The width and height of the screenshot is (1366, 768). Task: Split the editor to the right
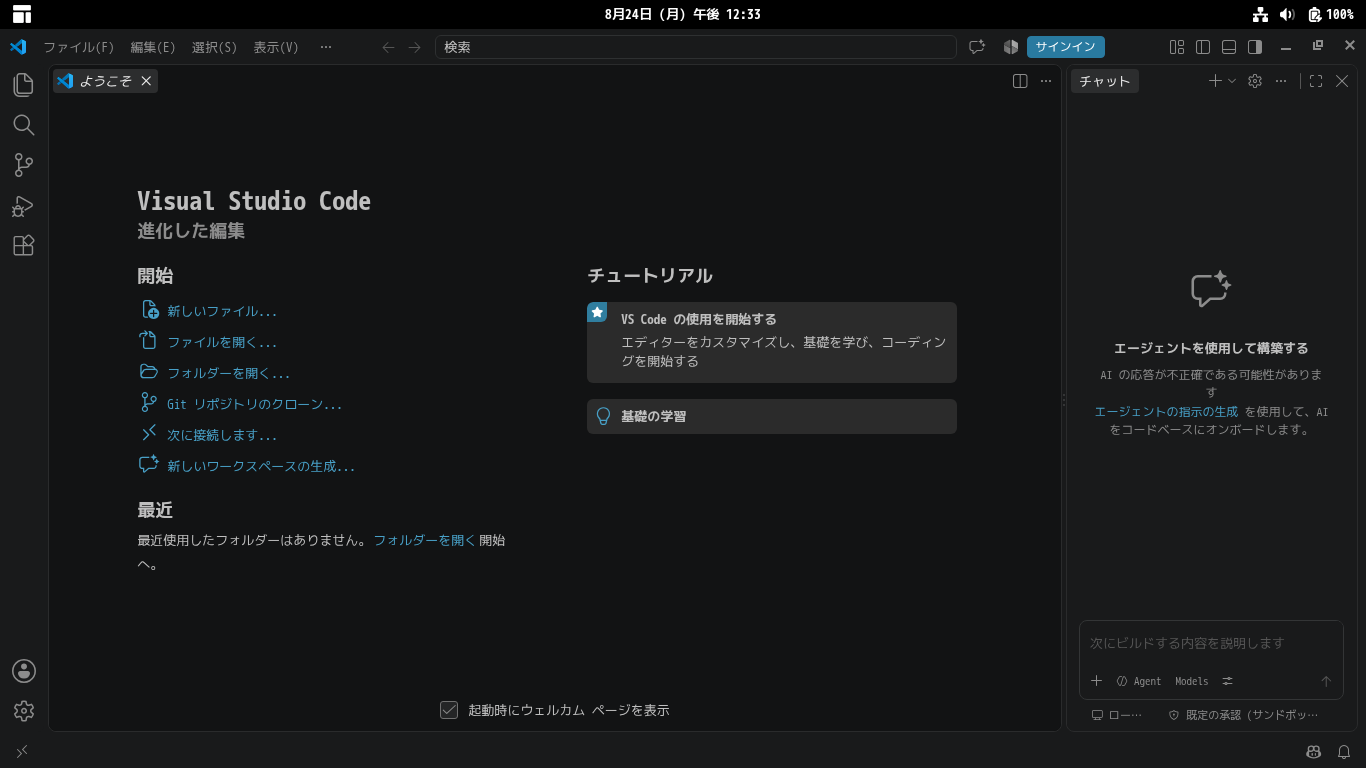click(1020, 81)
